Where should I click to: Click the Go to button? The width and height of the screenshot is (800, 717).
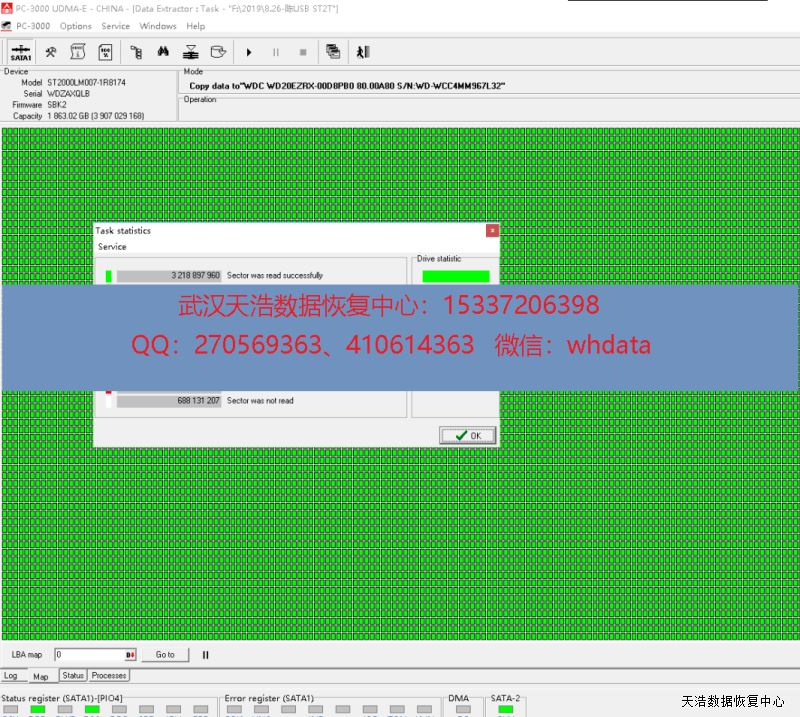coord(165,655)
